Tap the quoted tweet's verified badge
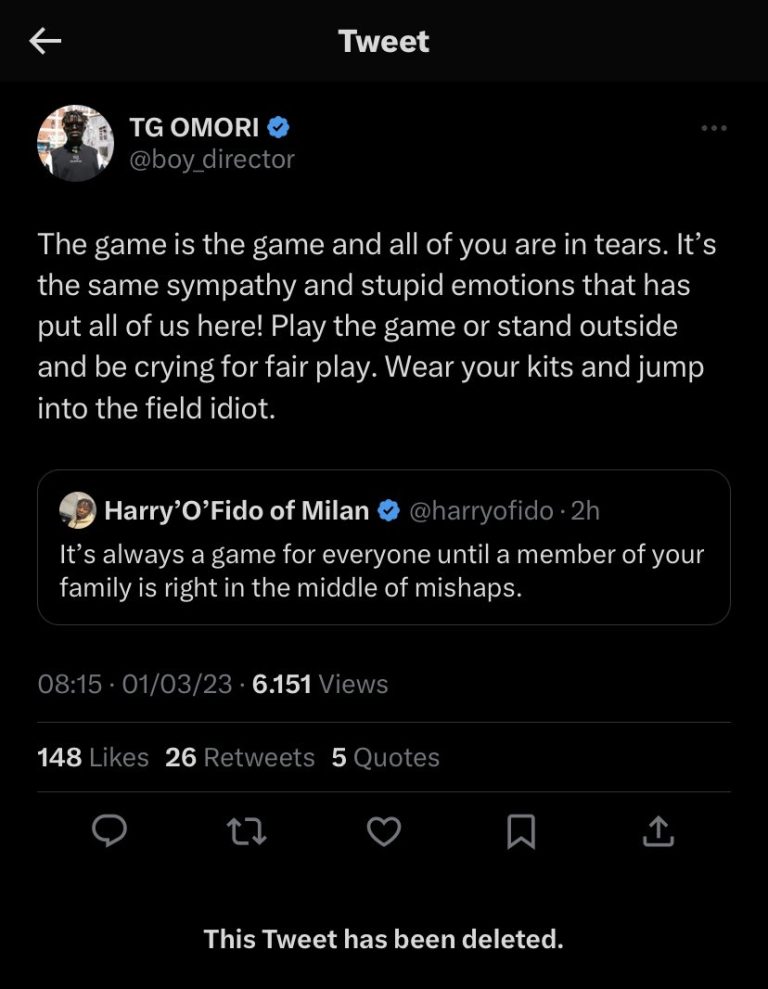 (x=387, y=511)
